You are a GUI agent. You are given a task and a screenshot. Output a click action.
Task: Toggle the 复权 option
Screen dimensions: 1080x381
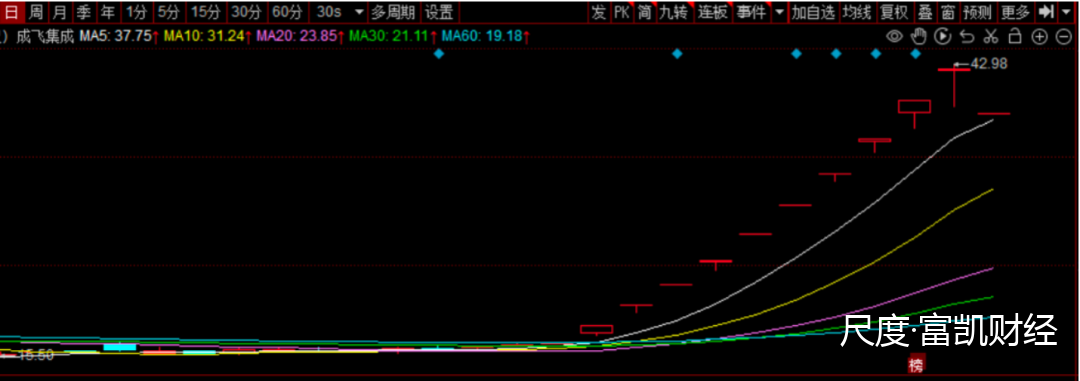point(894,12)
